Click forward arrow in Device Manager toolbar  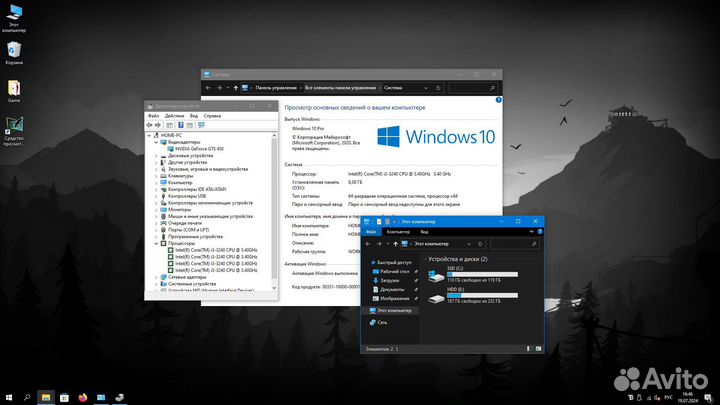(x=158, y=125)
